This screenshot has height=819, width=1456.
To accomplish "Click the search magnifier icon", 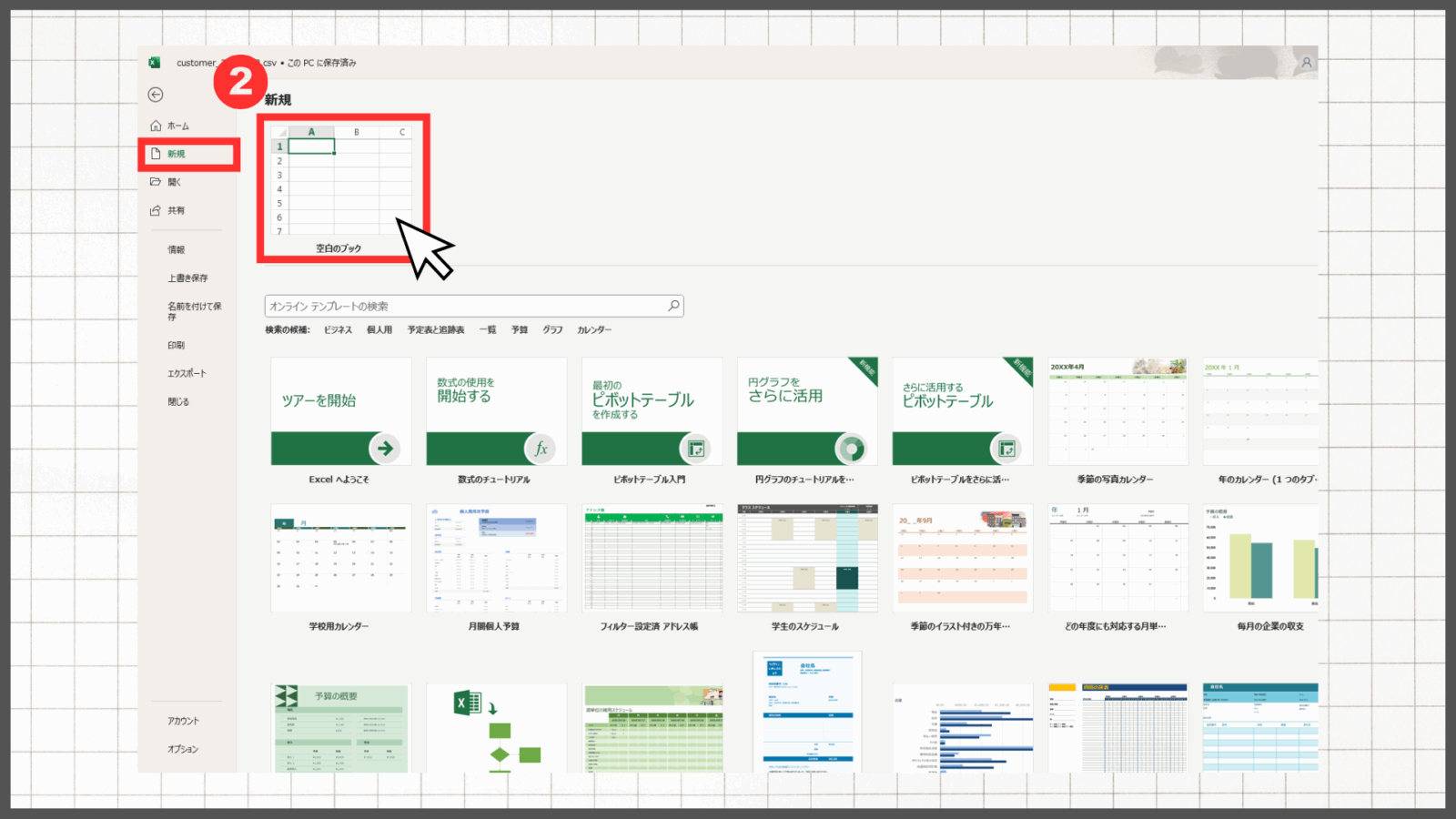I will click(673, 306).
